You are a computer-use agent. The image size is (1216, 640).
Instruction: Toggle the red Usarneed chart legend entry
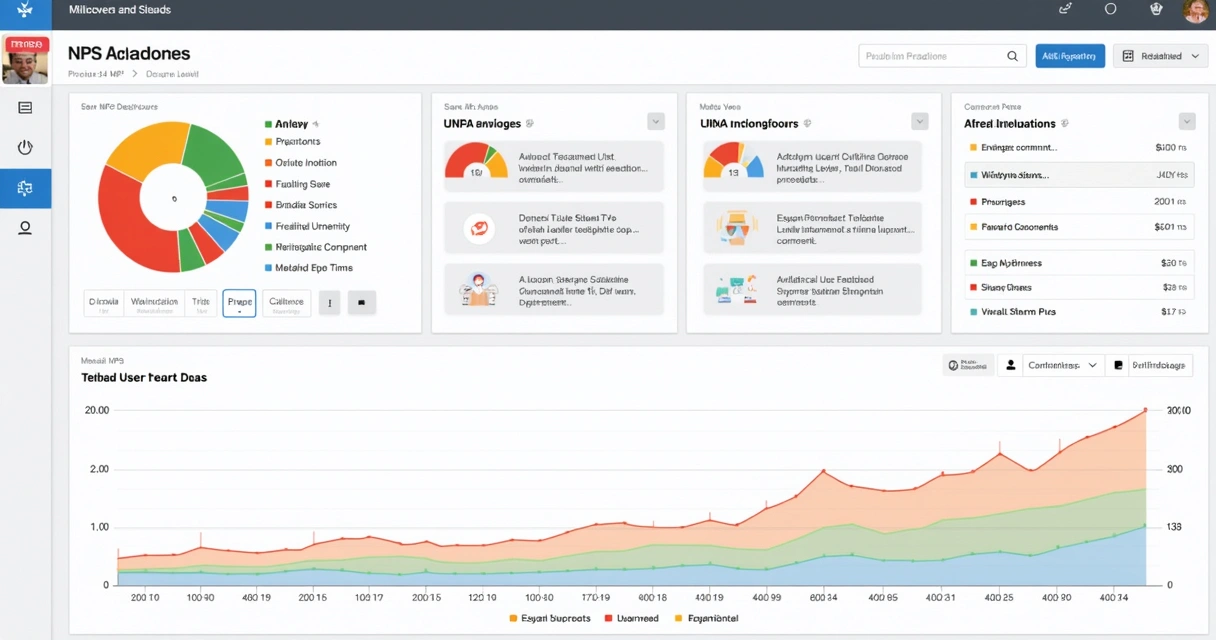tap(631, 619)
